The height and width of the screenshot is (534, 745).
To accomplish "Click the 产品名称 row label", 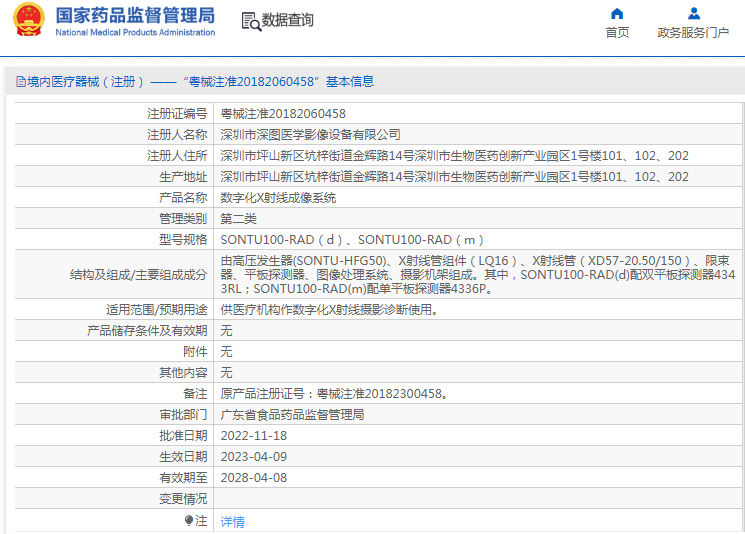I will click(183, 198).
